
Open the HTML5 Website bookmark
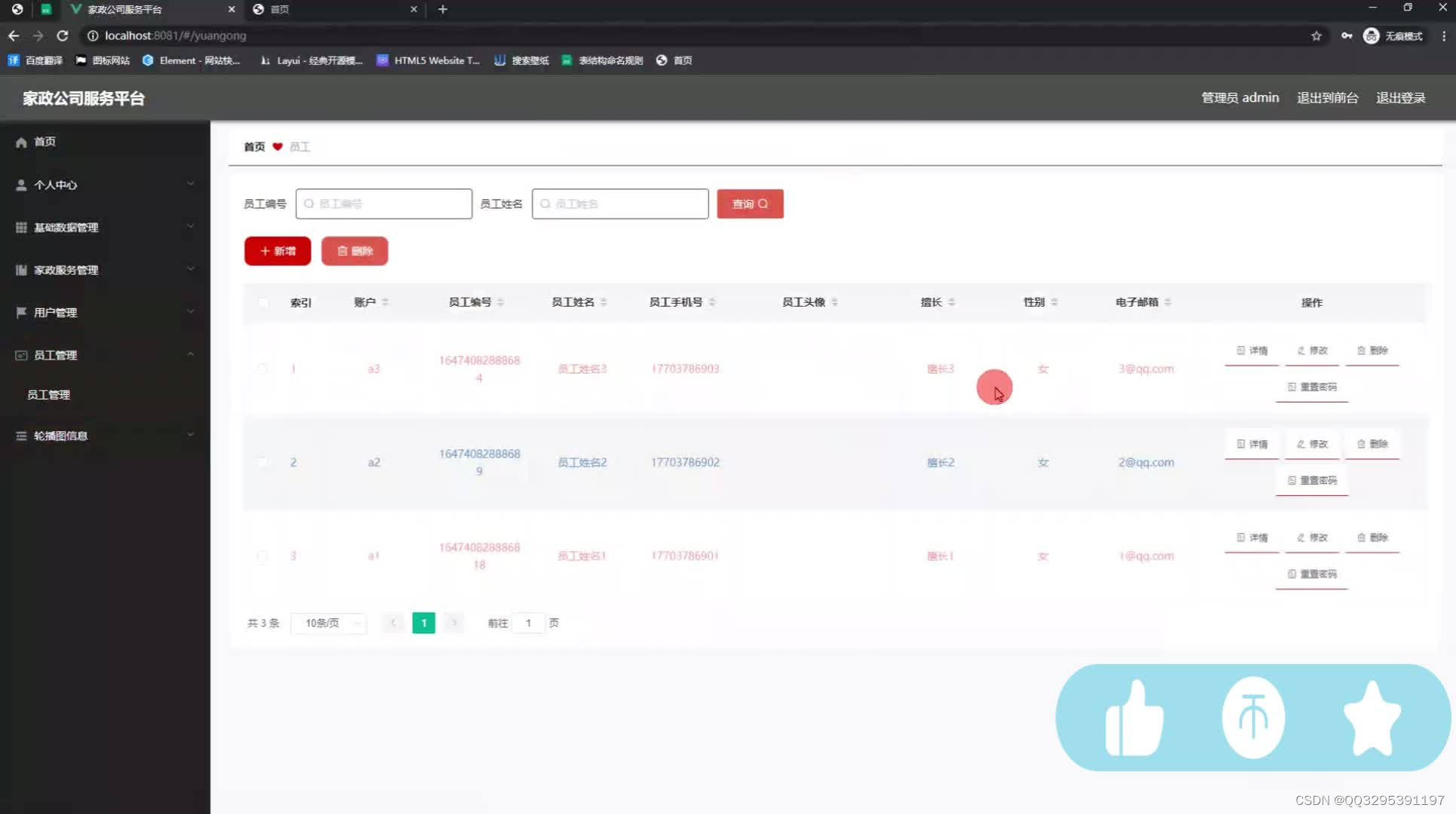(428, 60)
